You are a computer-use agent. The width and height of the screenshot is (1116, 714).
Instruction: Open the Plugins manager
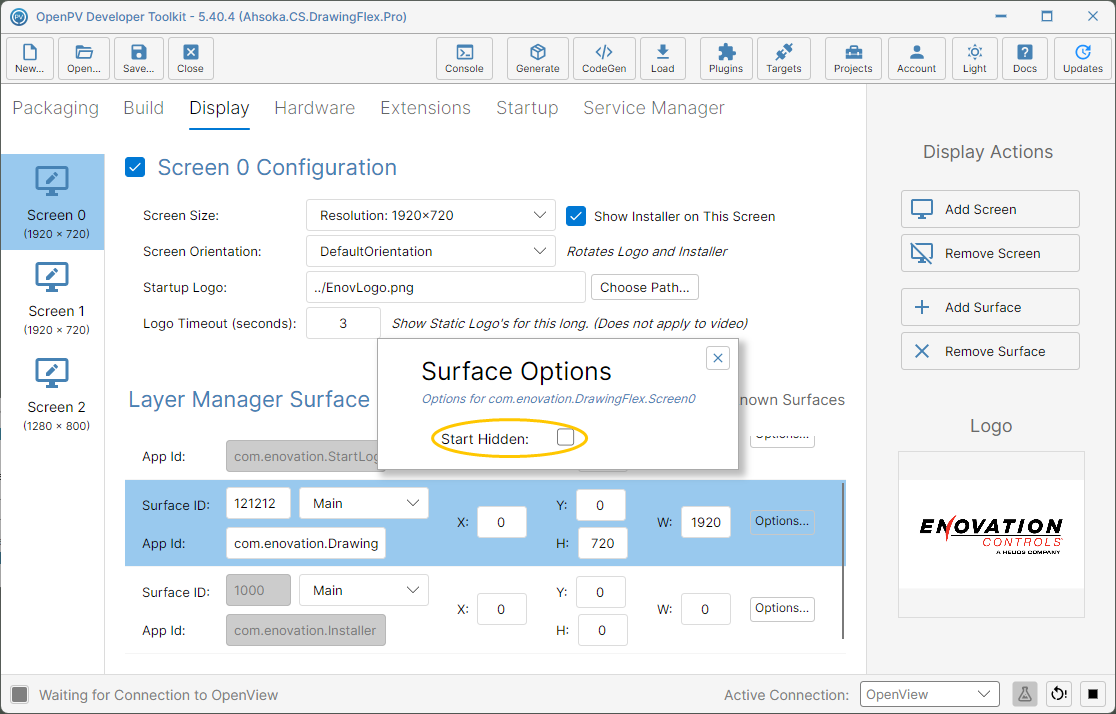tap(726, 58)
